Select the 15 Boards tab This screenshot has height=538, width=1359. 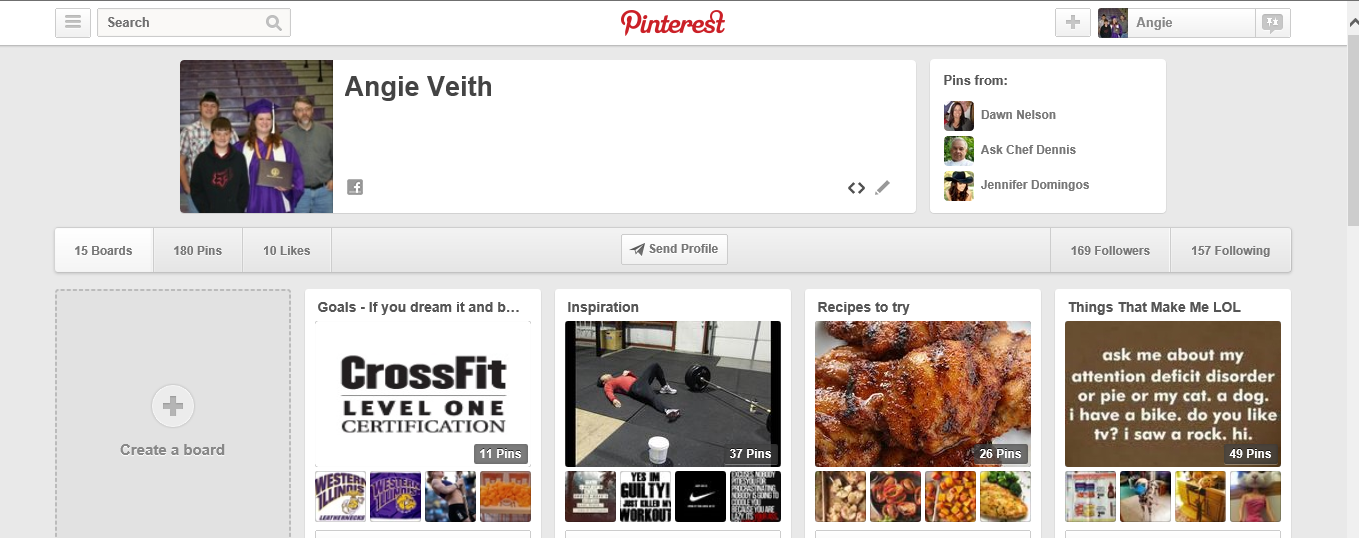coord(103,250)
